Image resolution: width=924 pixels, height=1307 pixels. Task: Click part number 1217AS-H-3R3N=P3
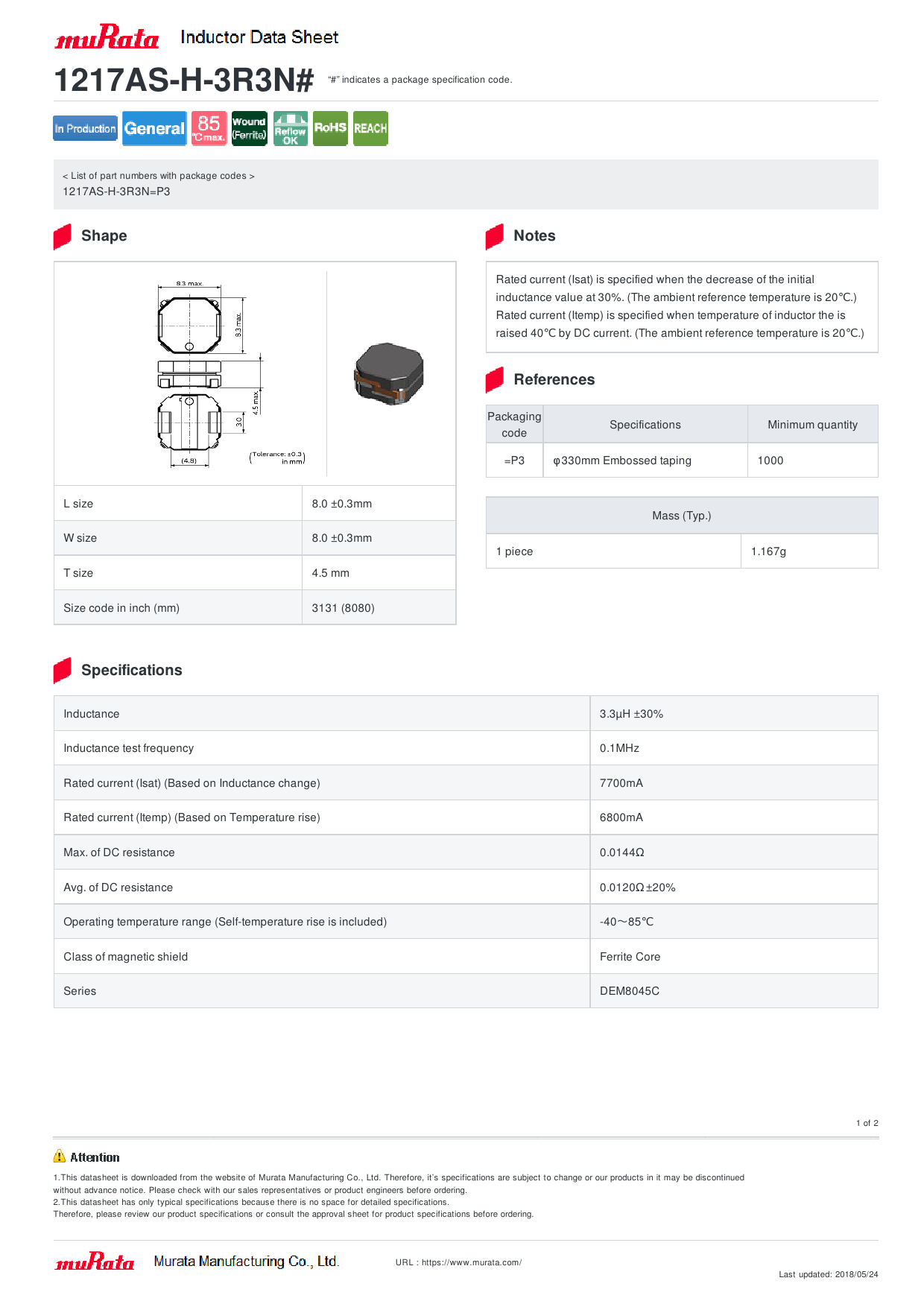pyautogui.click(x=116, y=192)
